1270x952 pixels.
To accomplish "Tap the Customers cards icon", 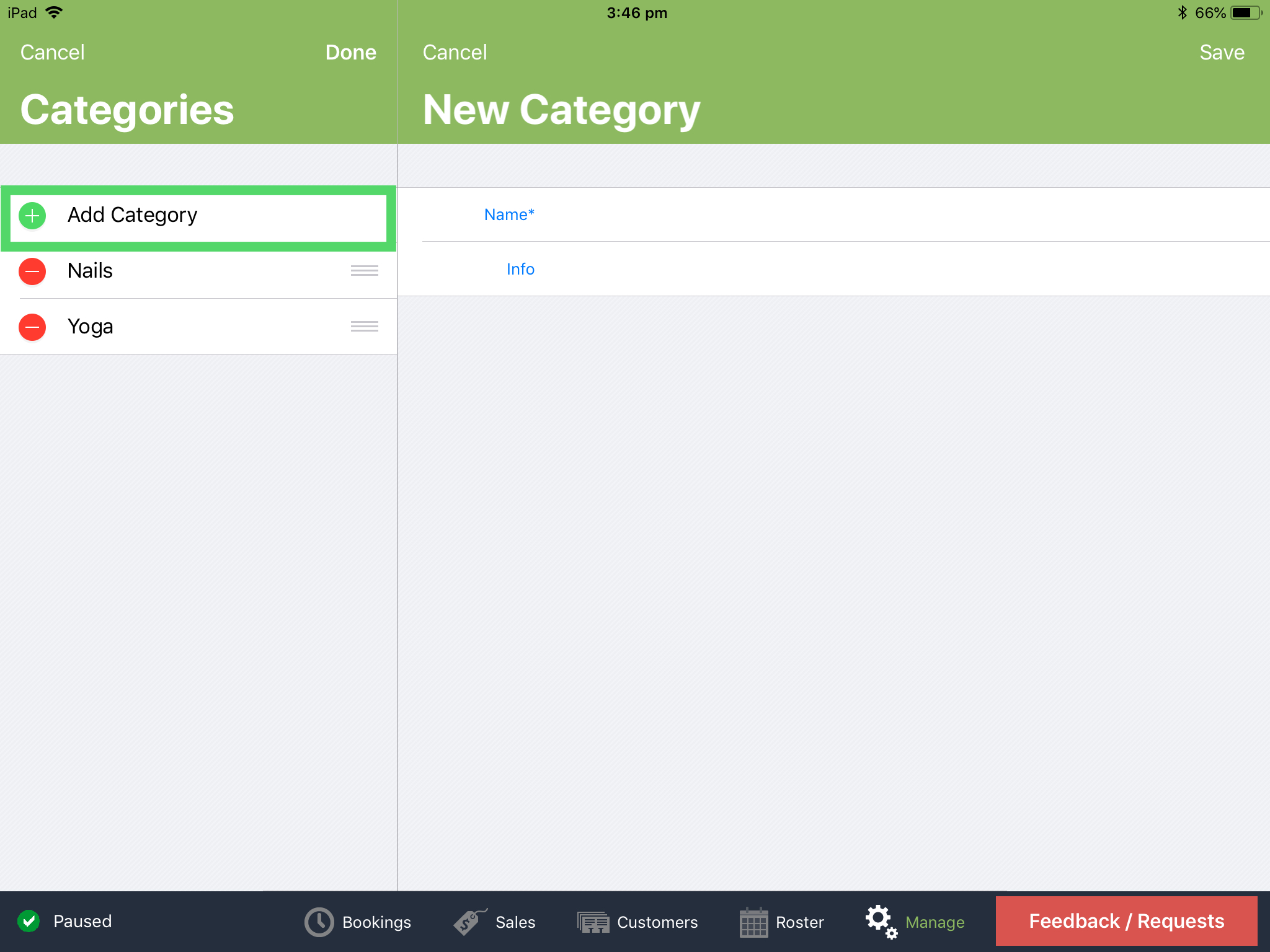I will [x=593, y=922].
